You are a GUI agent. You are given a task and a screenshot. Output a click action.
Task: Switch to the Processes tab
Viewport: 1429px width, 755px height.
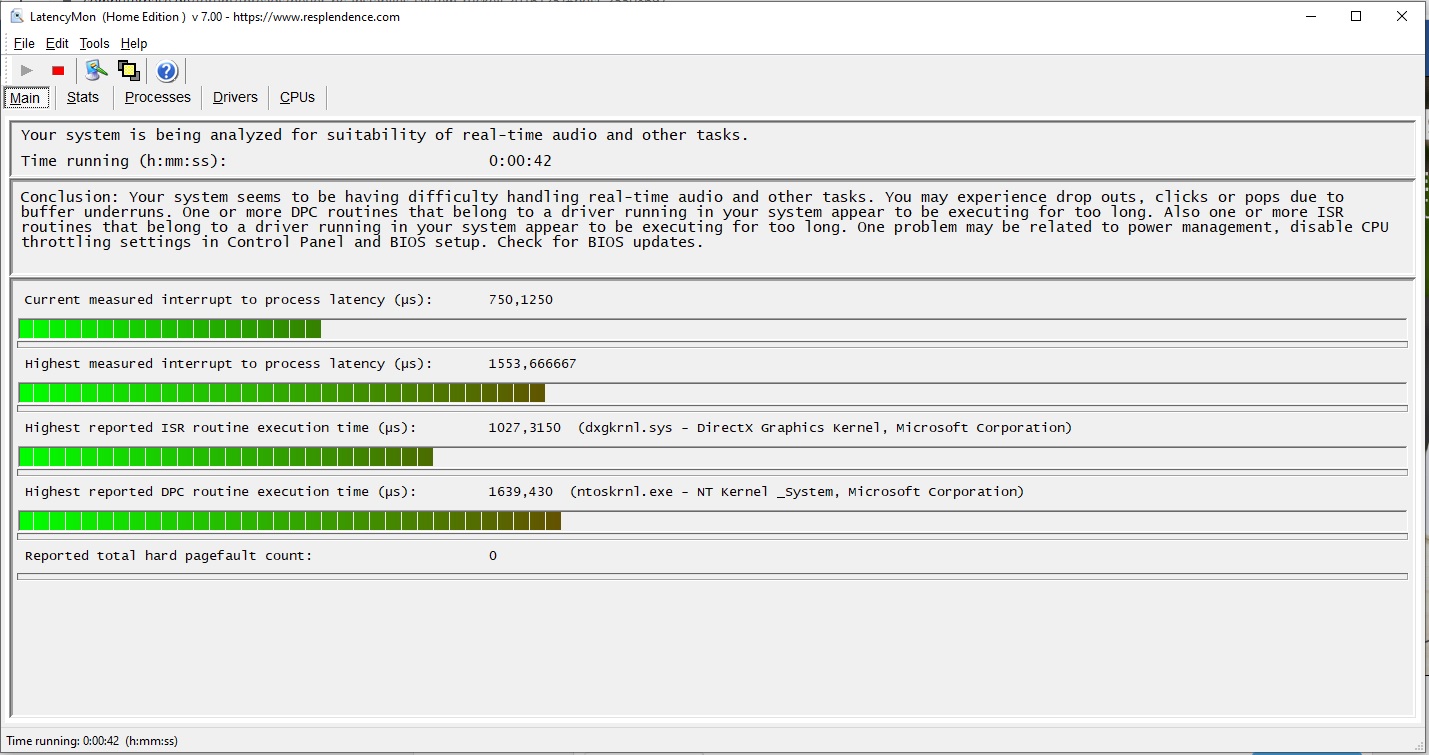tap(157, 97)
